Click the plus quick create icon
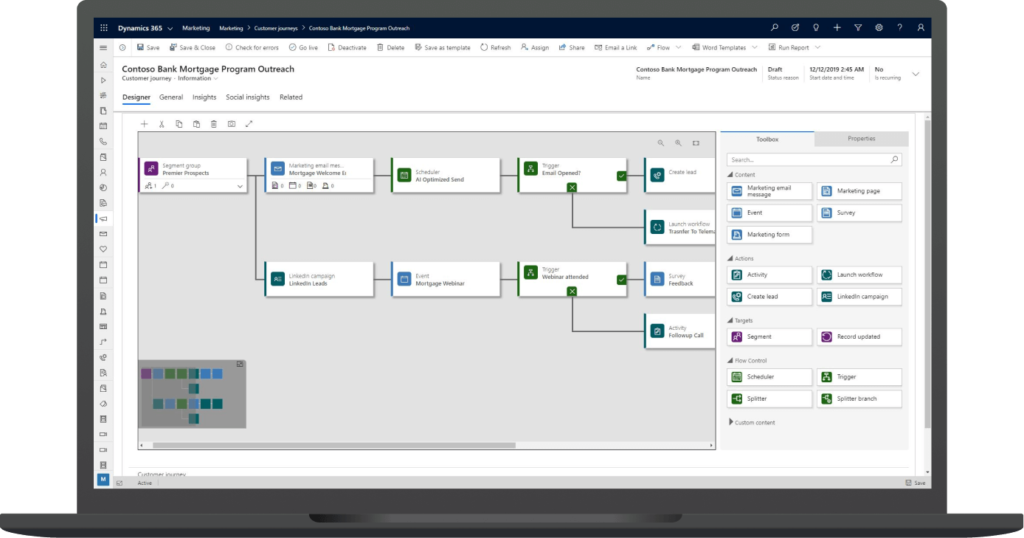 click(x=837, y=28)
